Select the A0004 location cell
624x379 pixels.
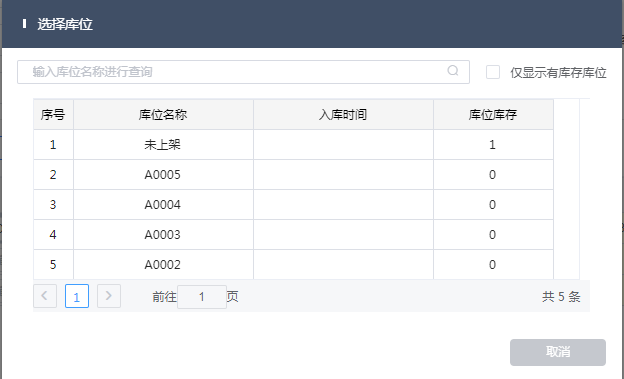click(163, 205)
